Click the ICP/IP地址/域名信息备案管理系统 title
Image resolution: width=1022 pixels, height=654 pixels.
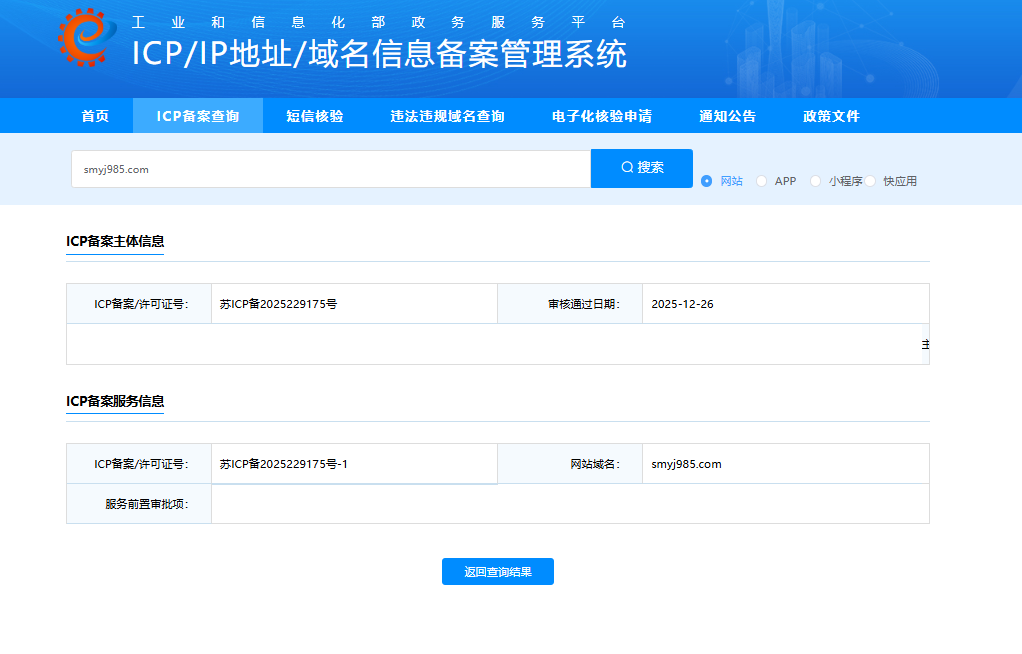point(379,53)
